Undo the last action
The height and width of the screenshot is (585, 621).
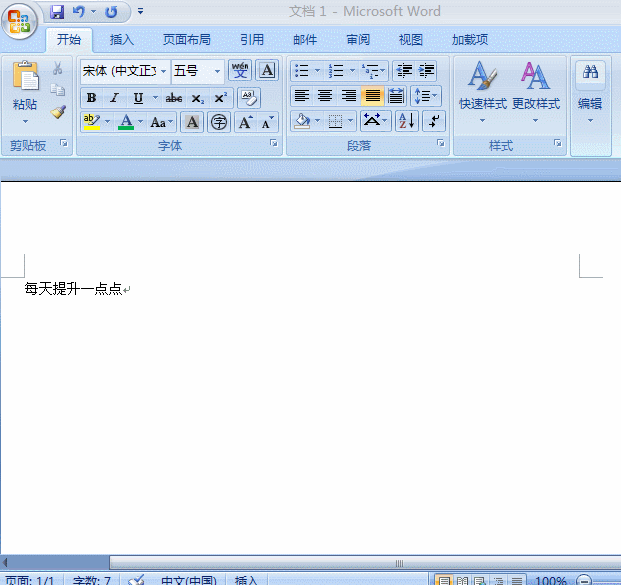pos(78,12)
